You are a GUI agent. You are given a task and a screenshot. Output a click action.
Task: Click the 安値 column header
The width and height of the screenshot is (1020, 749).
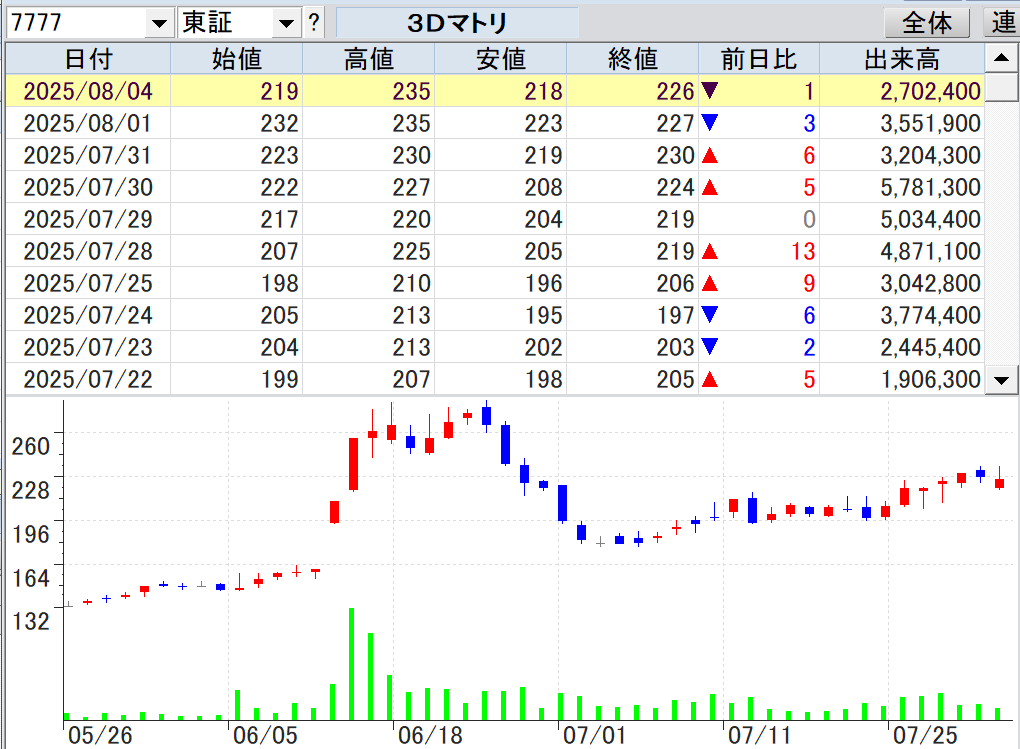[x=501, y=59]
